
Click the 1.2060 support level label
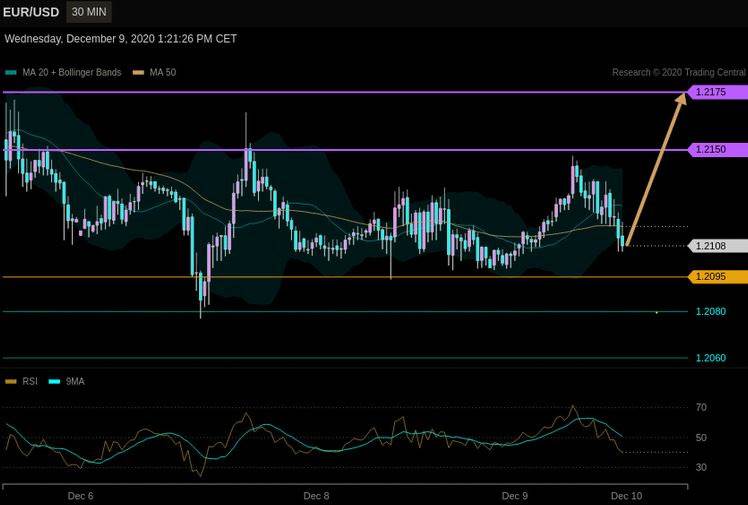tap(711, 358)
